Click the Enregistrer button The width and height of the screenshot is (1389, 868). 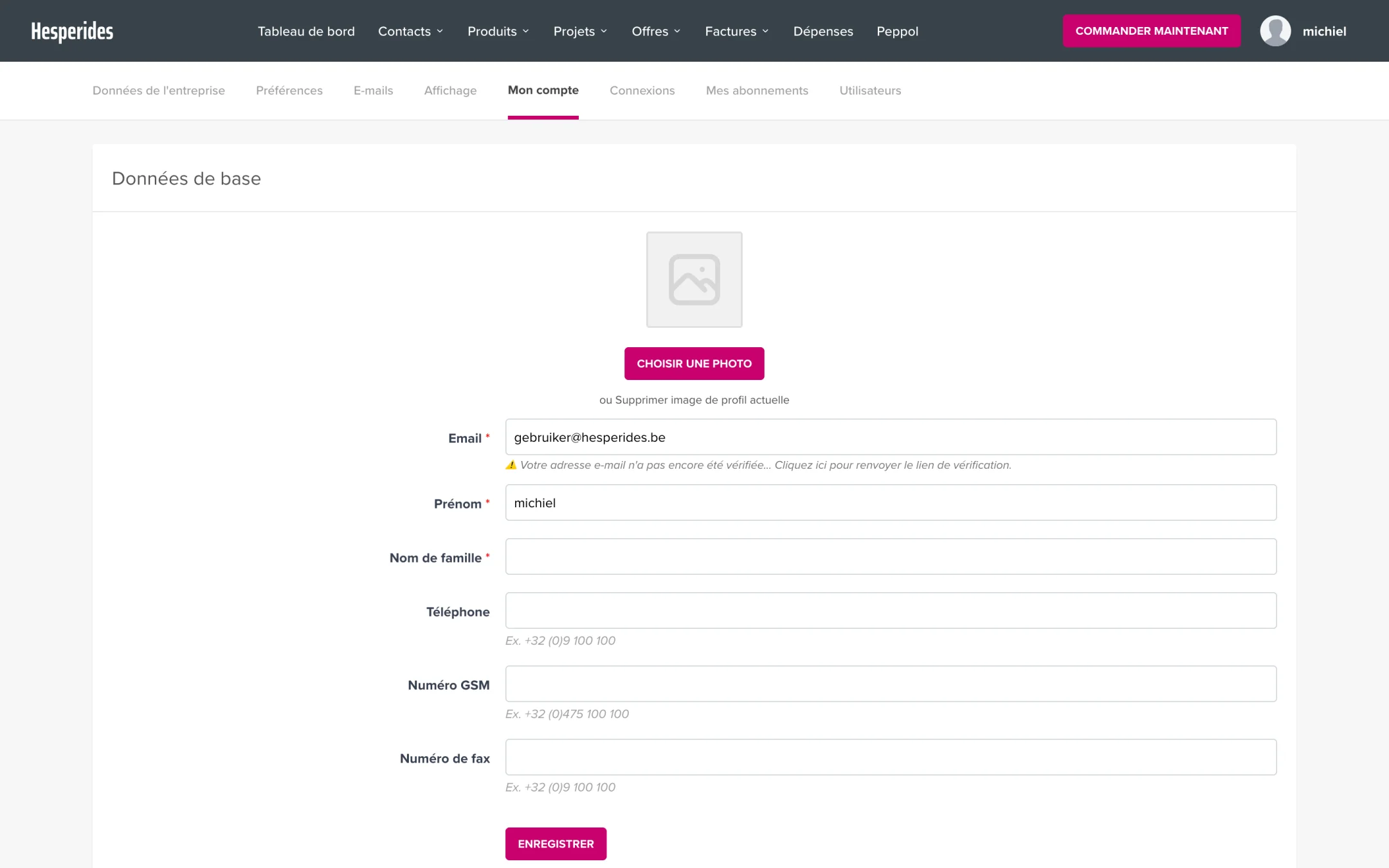556,844
